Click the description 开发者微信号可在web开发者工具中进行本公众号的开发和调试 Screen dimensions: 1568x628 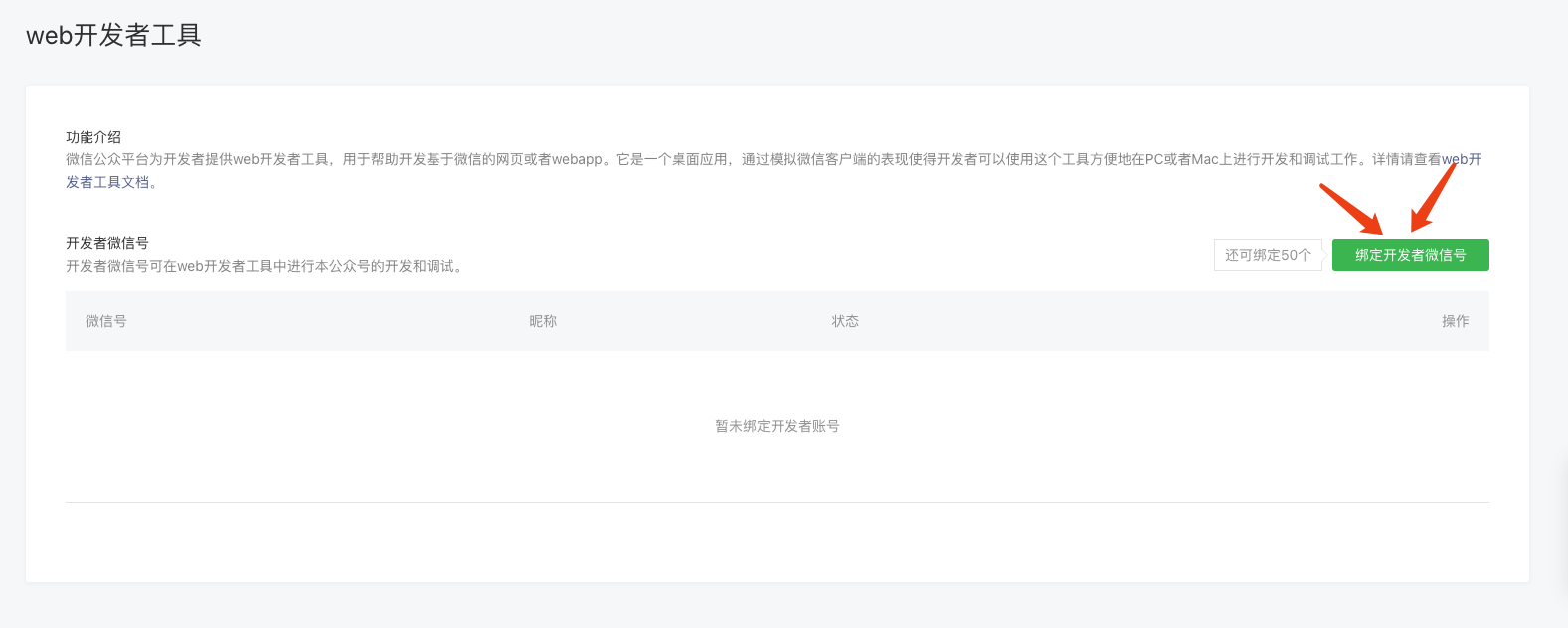coord(264,266)
